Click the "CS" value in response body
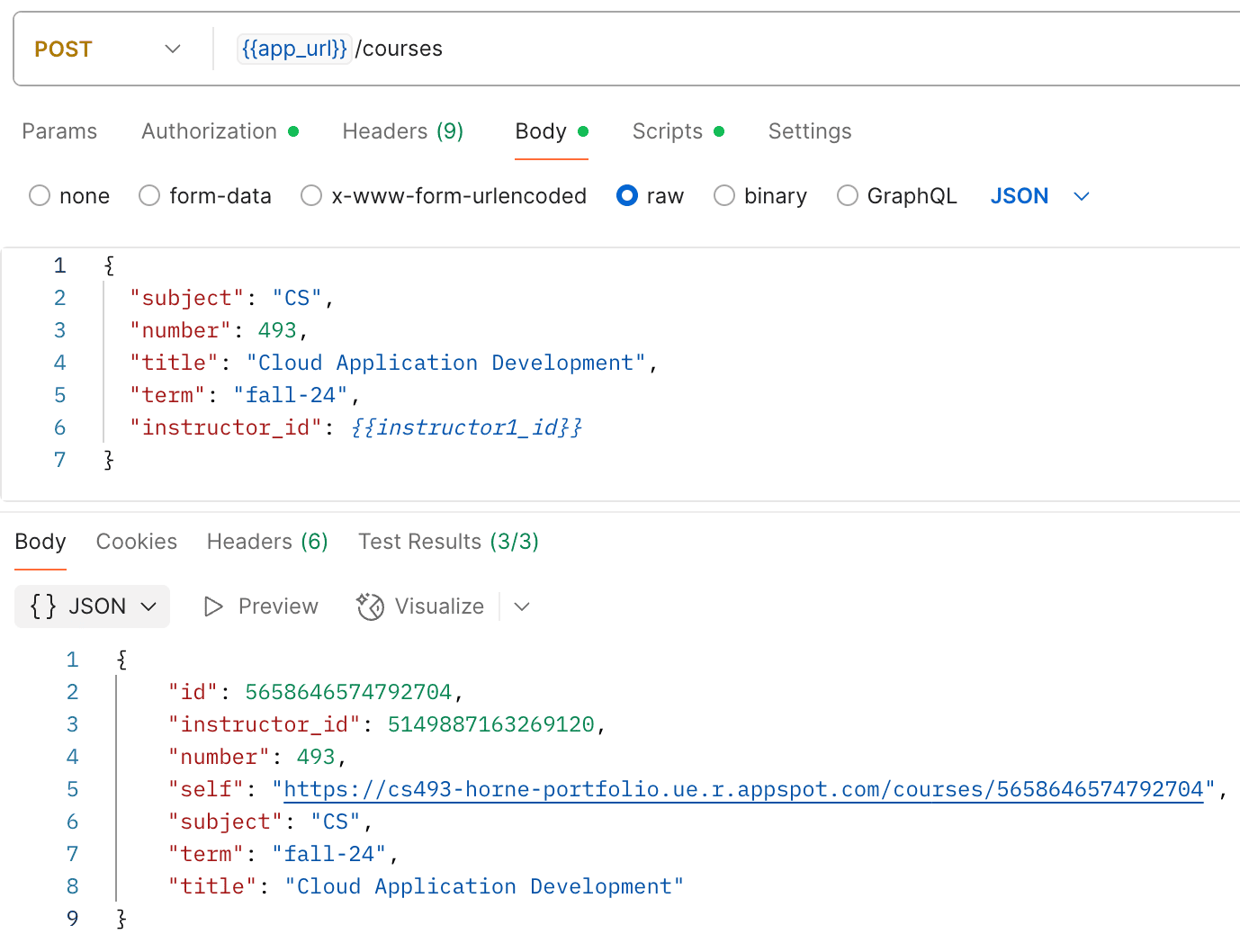 (336, 822)
